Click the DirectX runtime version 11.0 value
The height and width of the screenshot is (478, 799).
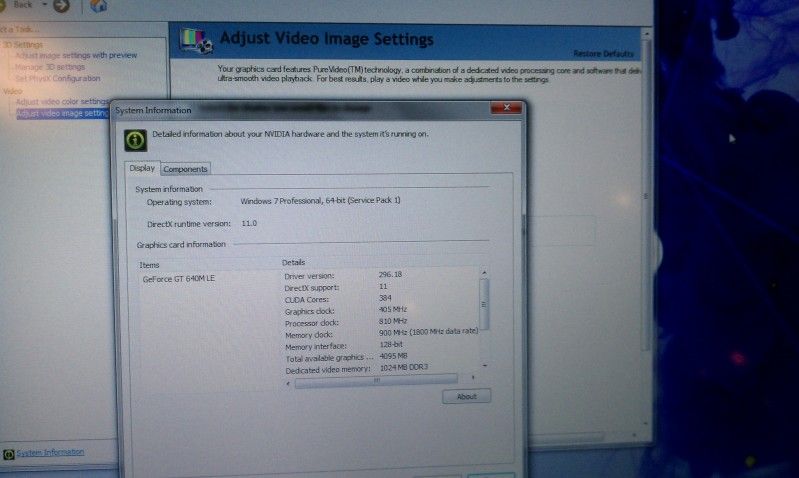coord(249,223)
